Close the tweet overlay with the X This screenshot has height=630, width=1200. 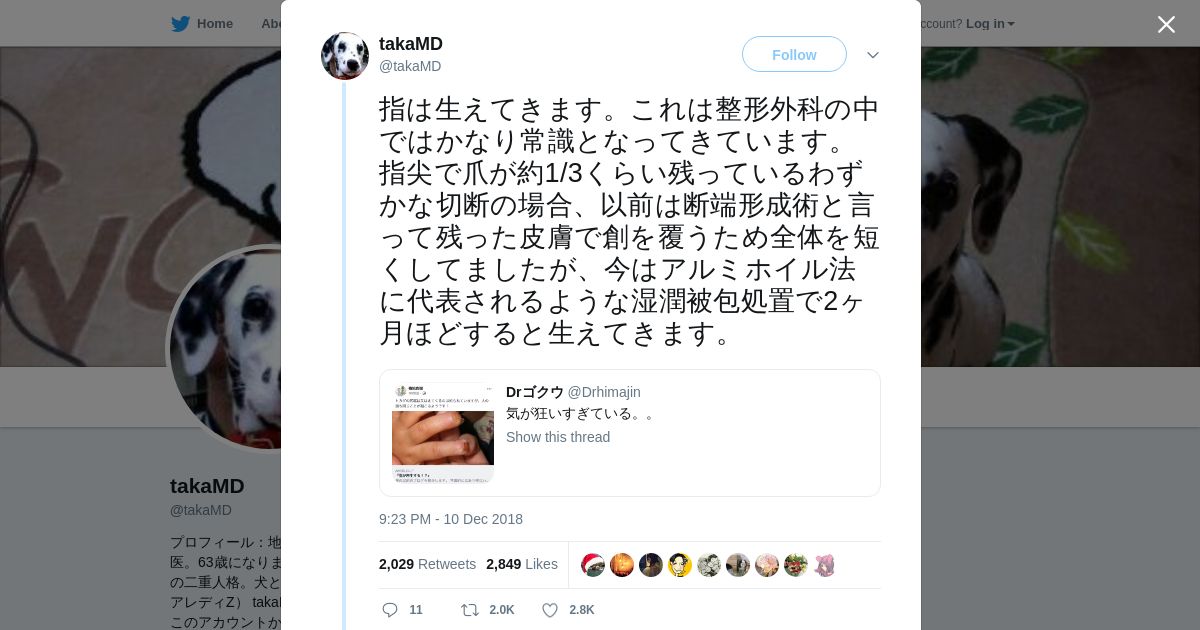(x=1166, y=24)
